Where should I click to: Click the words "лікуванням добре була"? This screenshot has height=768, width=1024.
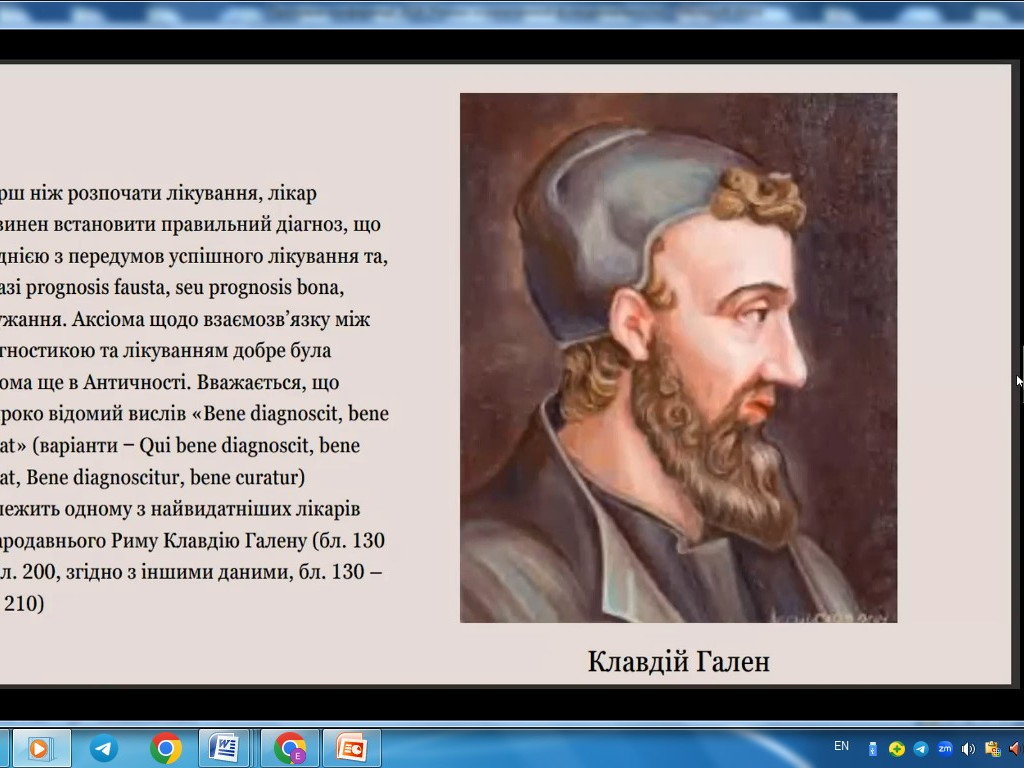tap(227, 351)
